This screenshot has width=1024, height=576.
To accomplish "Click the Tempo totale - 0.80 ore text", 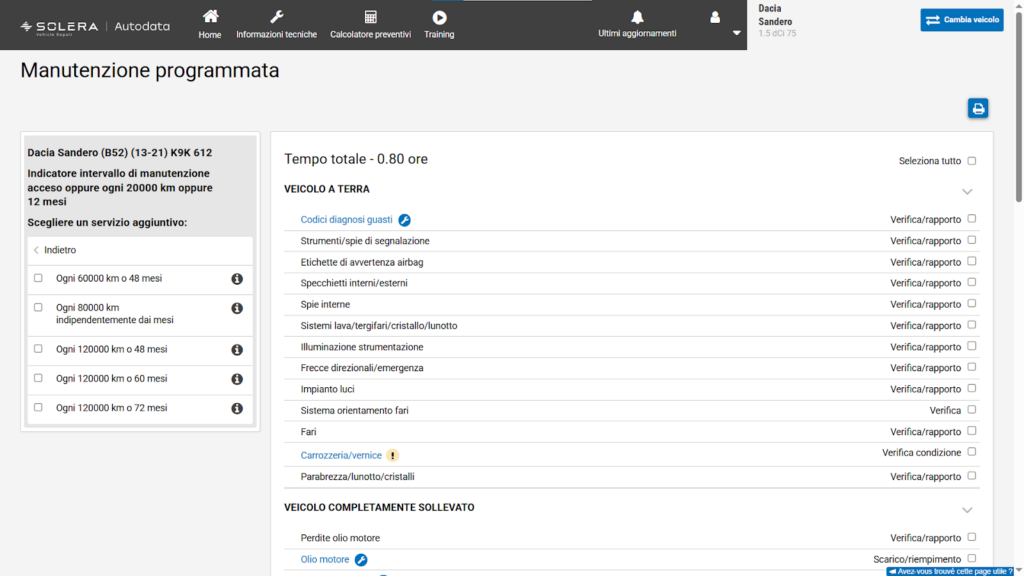I will (356, 159).
